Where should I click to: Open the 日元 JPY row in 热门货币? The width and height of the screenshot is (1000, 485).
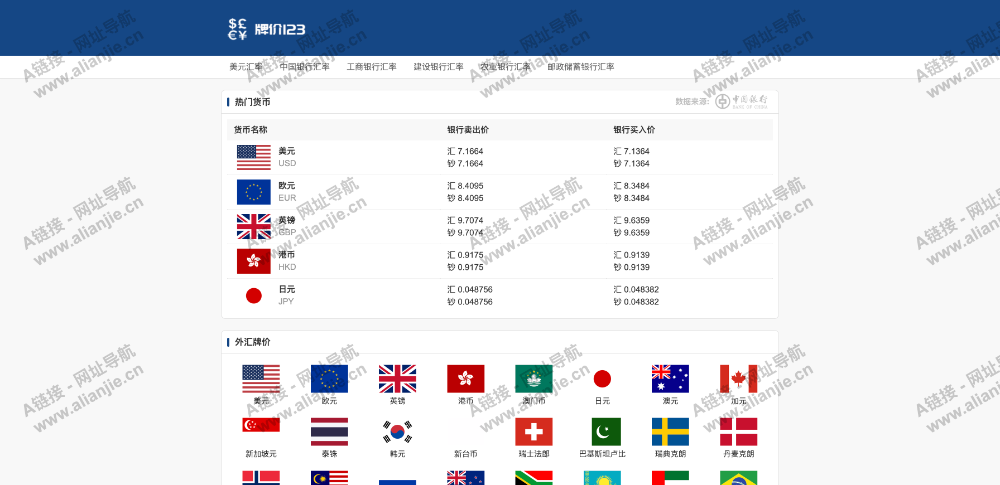(x=286, y=295)
